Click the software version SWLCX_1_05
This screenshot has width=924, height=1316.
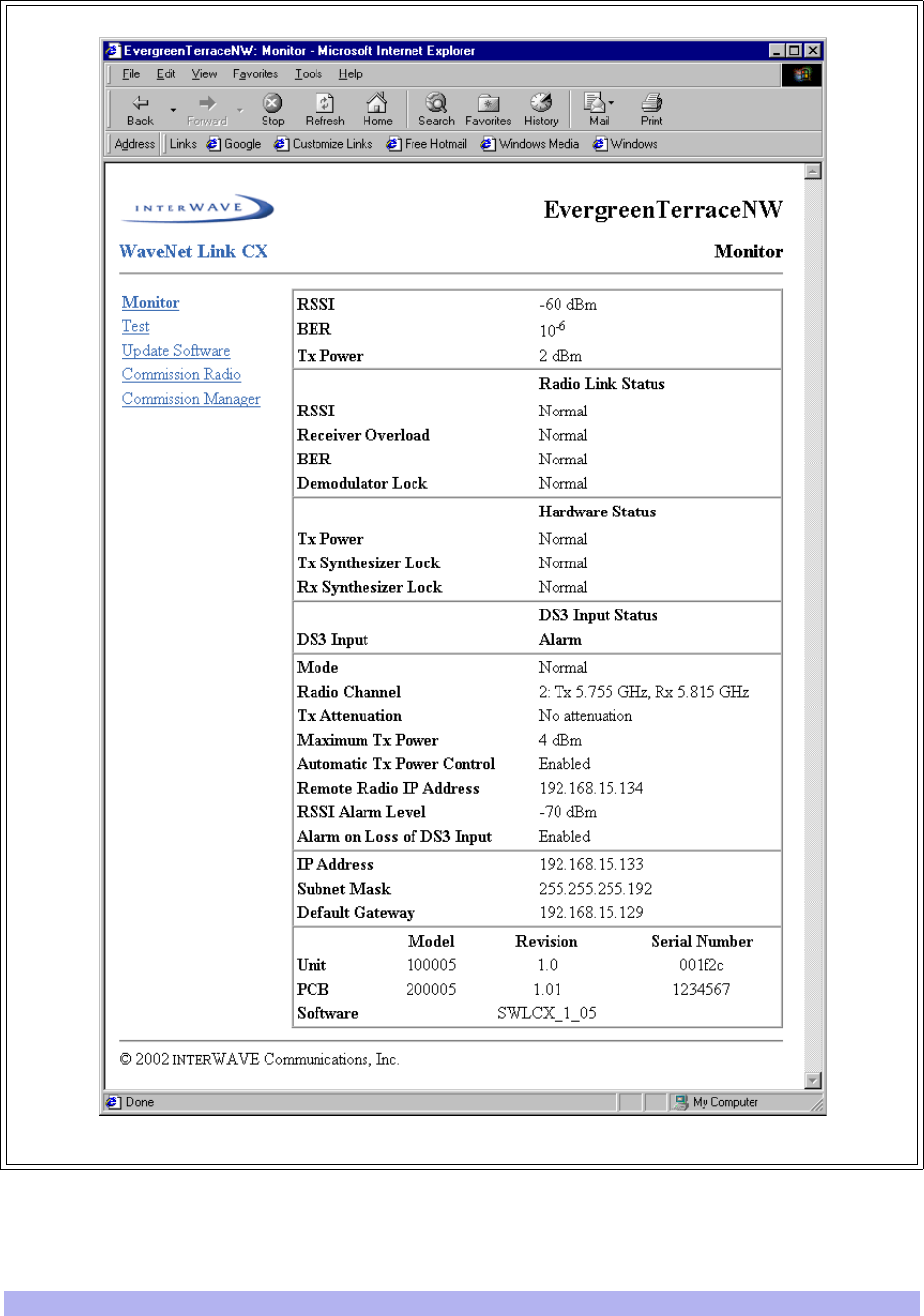(x=547, y=1013)
